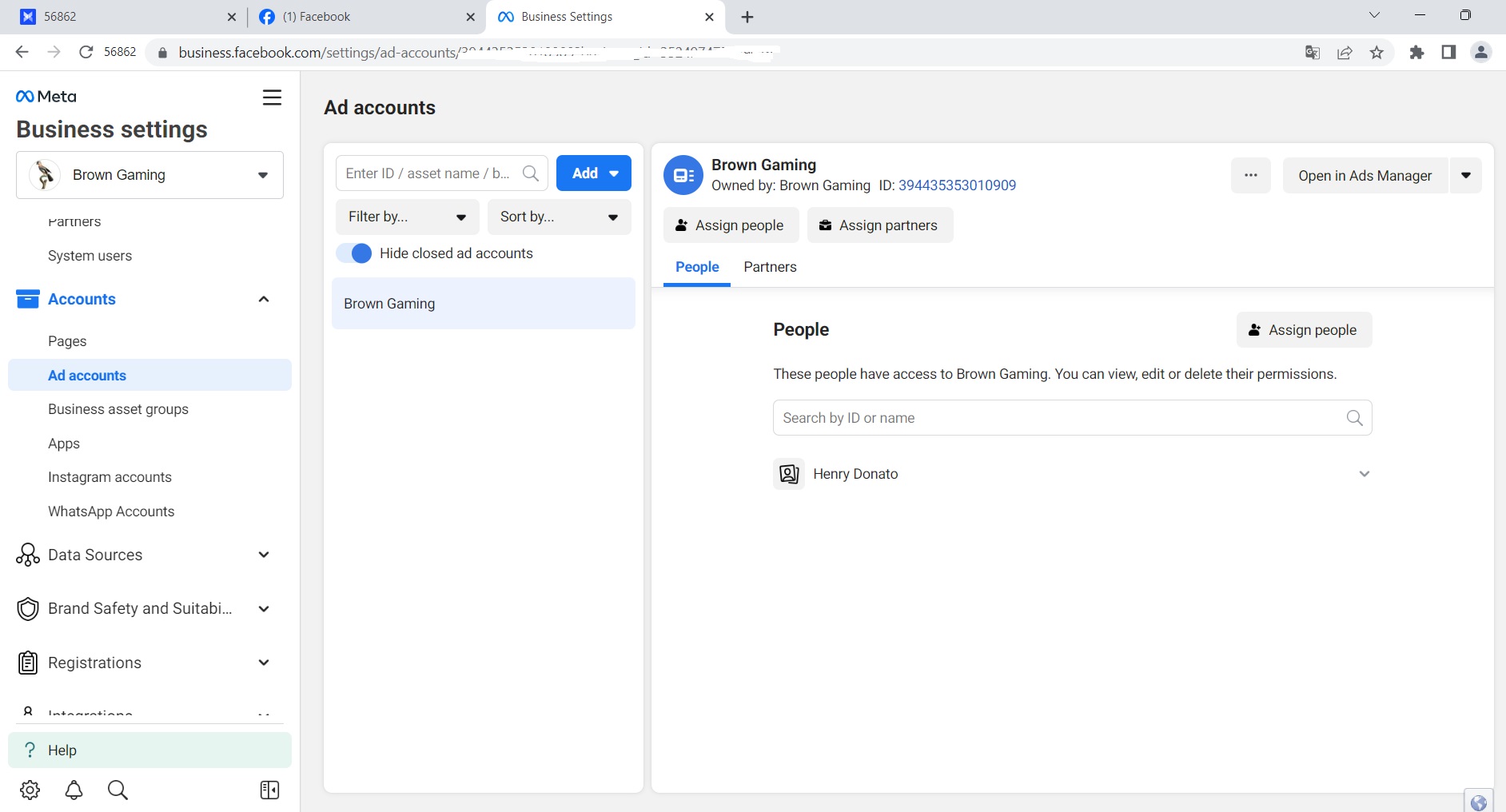Click Henry Donato's profile icon
1506x812 pixels.
click(x=789, y=474)
